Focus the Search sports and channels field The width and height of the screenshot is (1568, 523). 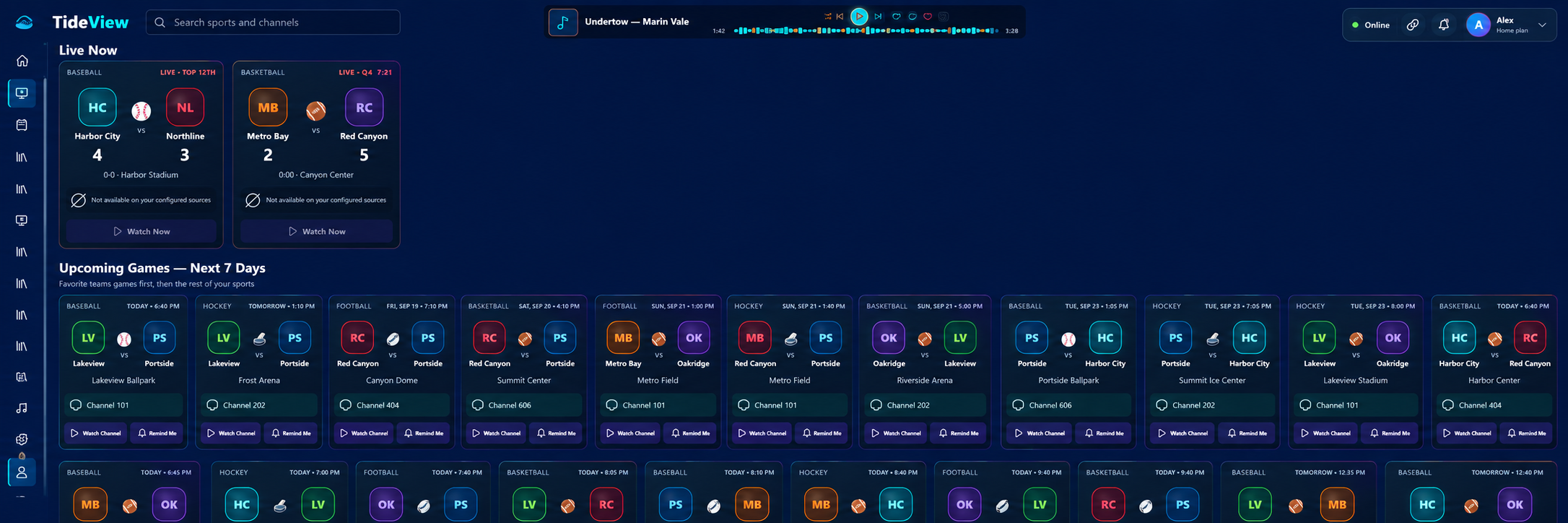[x=273, y=22]
